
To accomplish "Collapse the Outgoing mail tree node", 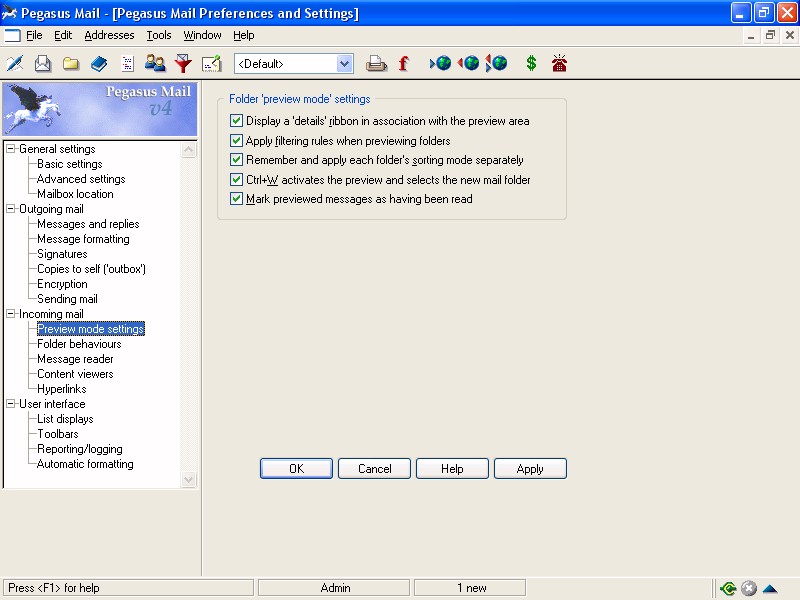I will click(11, 209).
